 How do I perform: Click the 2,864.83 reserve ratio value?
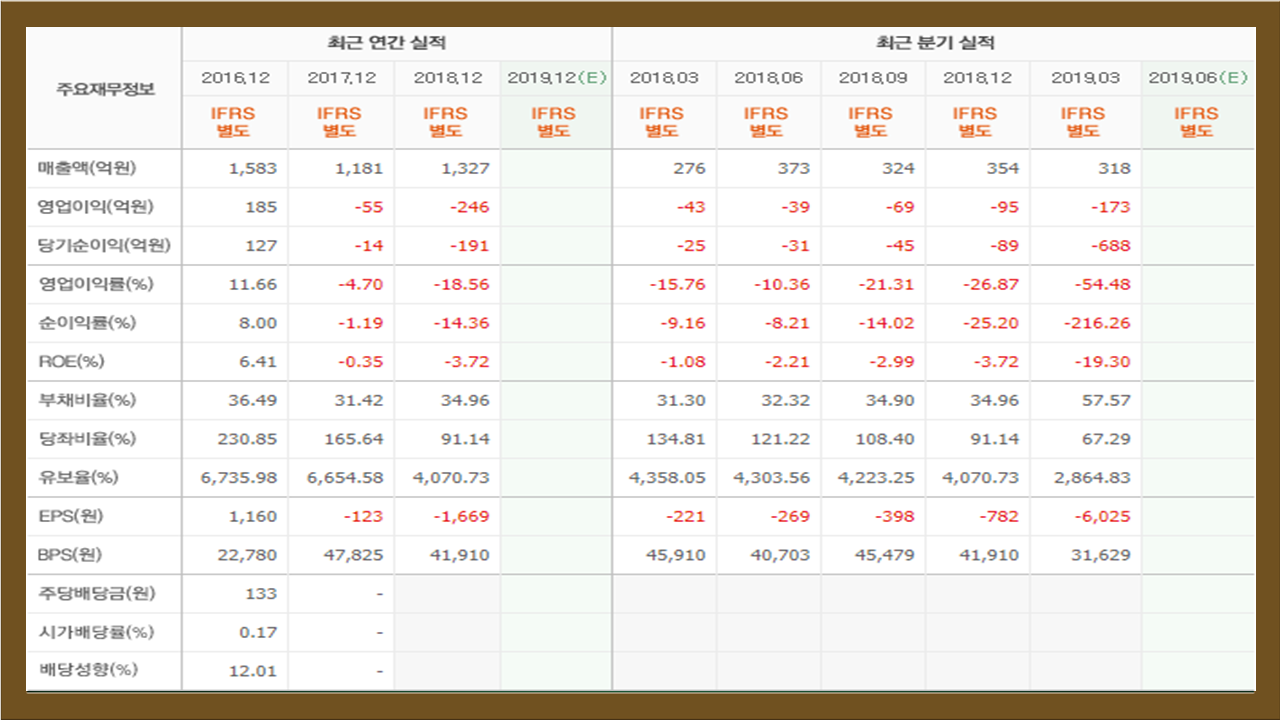point(1093,478)
